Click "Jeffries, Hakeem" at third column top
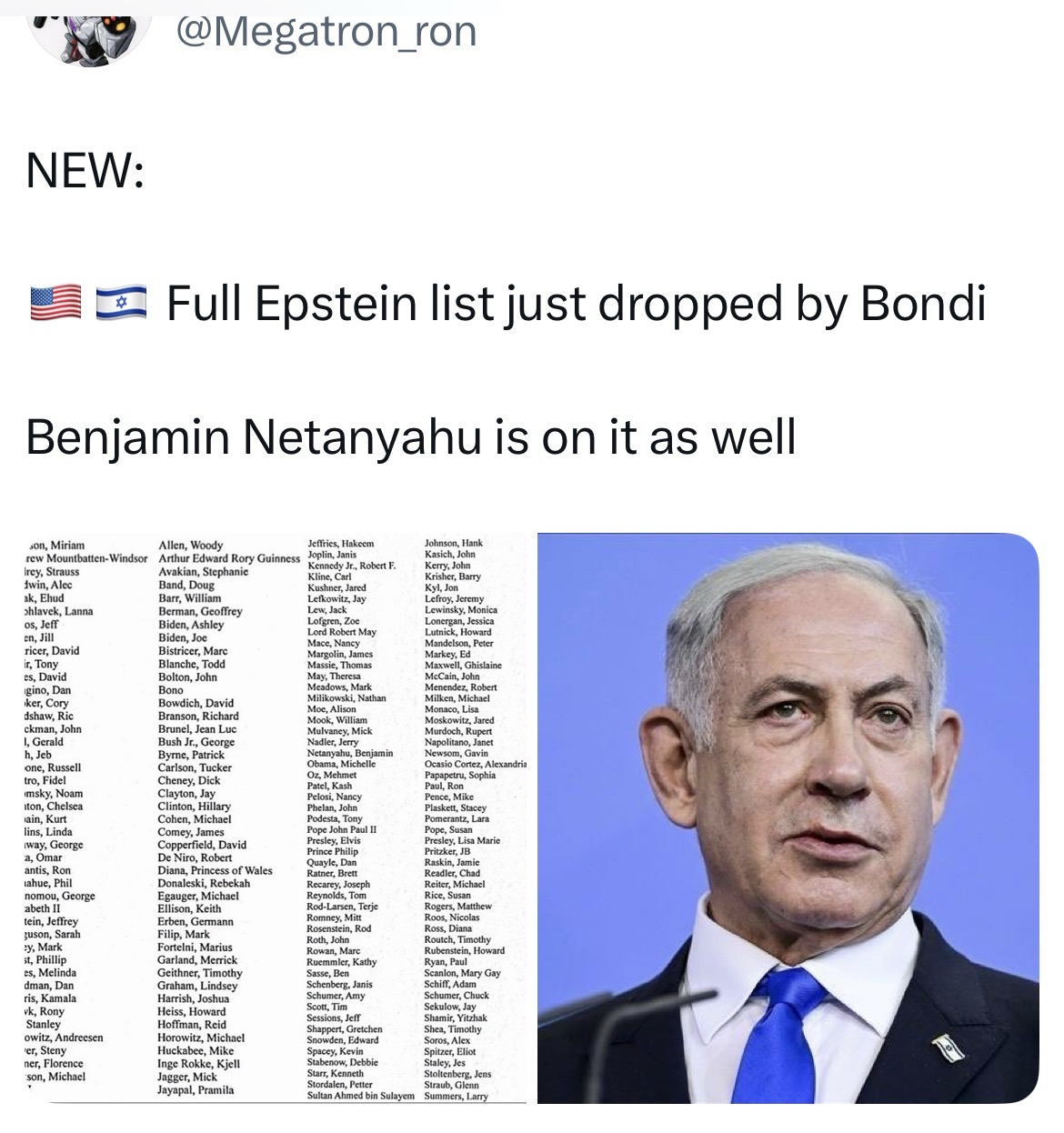Screen dimensions: 1064x1133 coord(341,543)
